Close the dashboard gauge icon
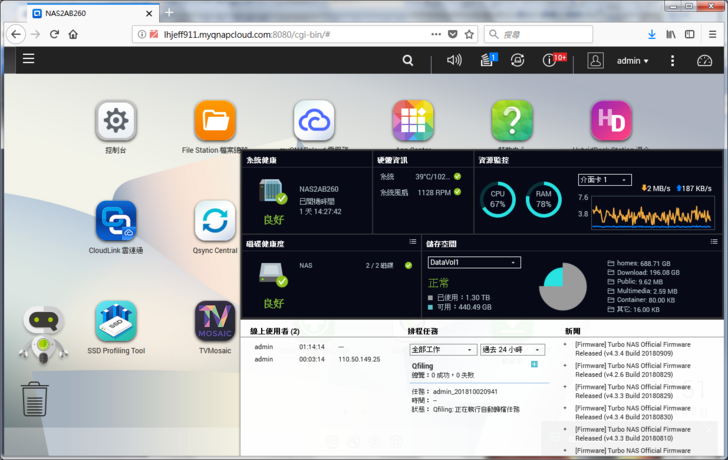Viewport: 728px width, 460px height. coord(705,60)
